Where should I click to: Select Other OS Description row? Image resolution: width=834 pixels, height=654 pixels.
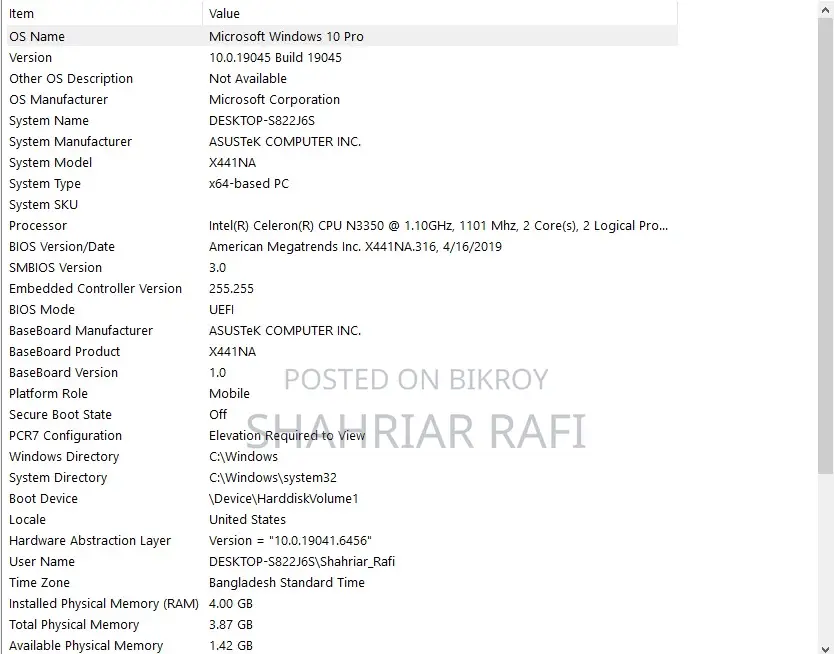pyautogui.click(x=341, y=78)
